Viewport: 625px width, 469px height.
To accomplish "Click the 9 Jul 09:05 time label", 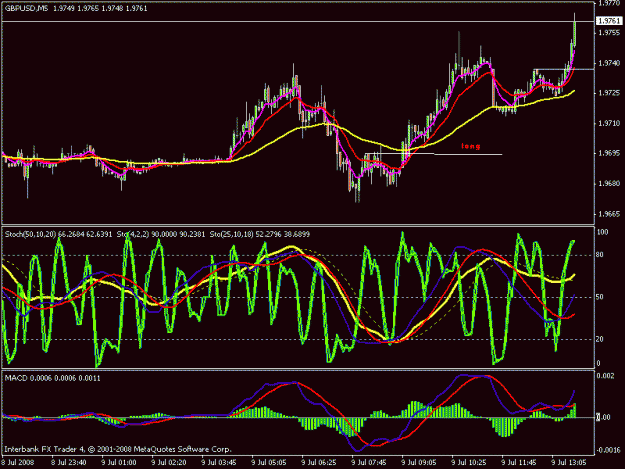I will coord(419,463).
